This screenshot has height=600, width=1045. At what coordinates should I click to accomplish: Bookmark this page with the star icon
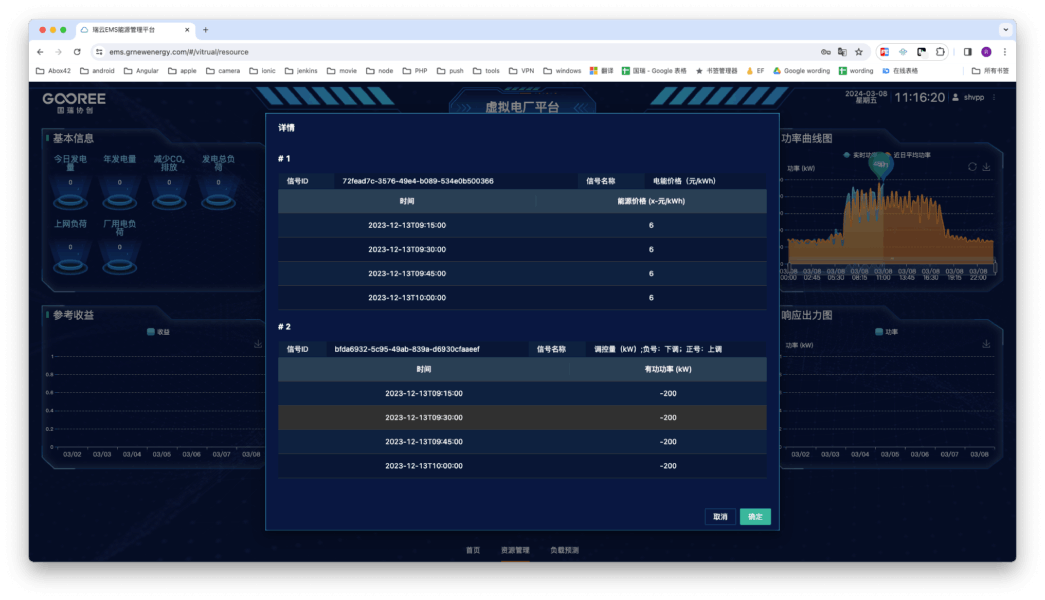point(858,52)
